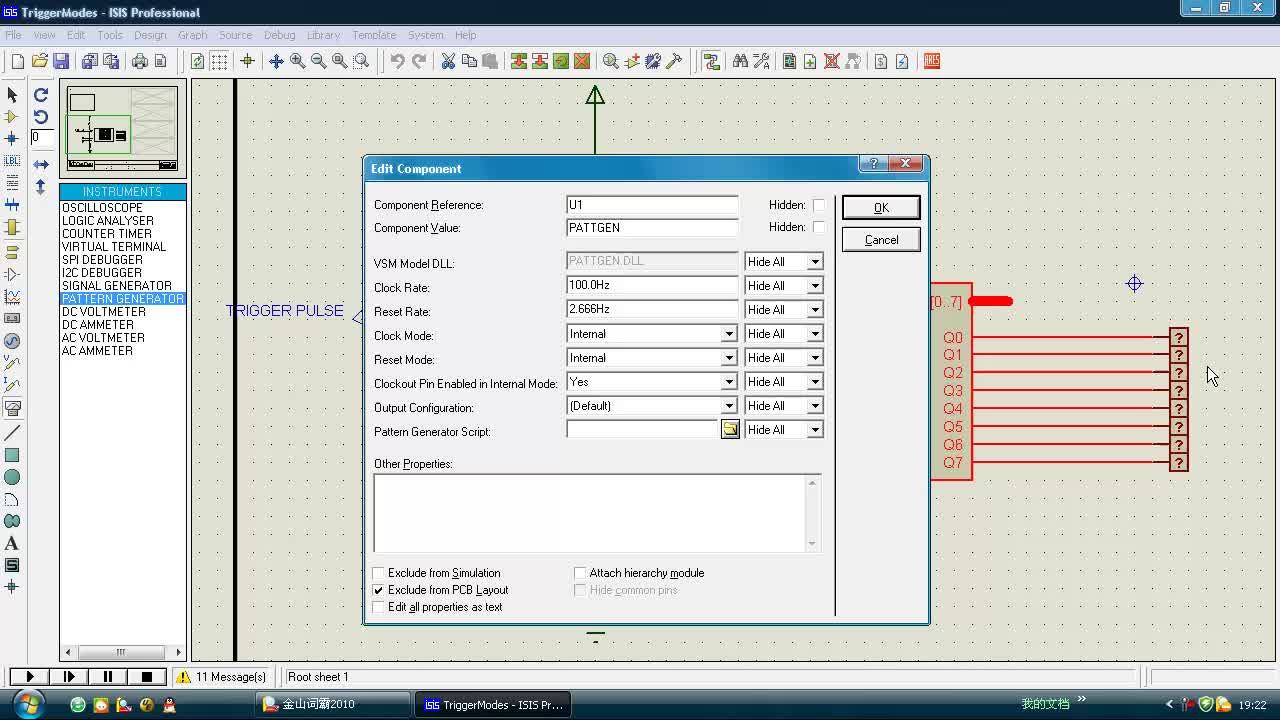
Task: Click the Cut scissors icon
Action: coord(448,61)
